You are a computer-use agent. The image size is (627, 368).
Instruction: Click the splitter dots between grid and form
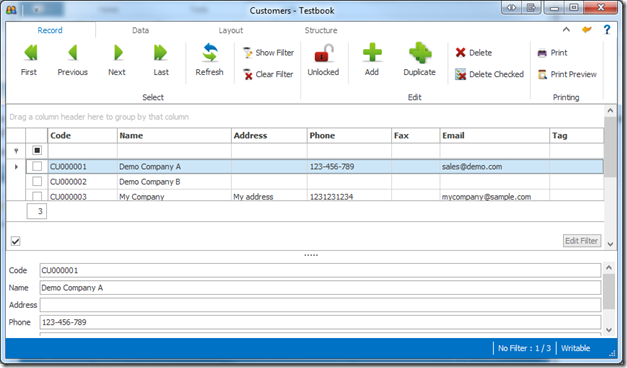coord(311,255)
